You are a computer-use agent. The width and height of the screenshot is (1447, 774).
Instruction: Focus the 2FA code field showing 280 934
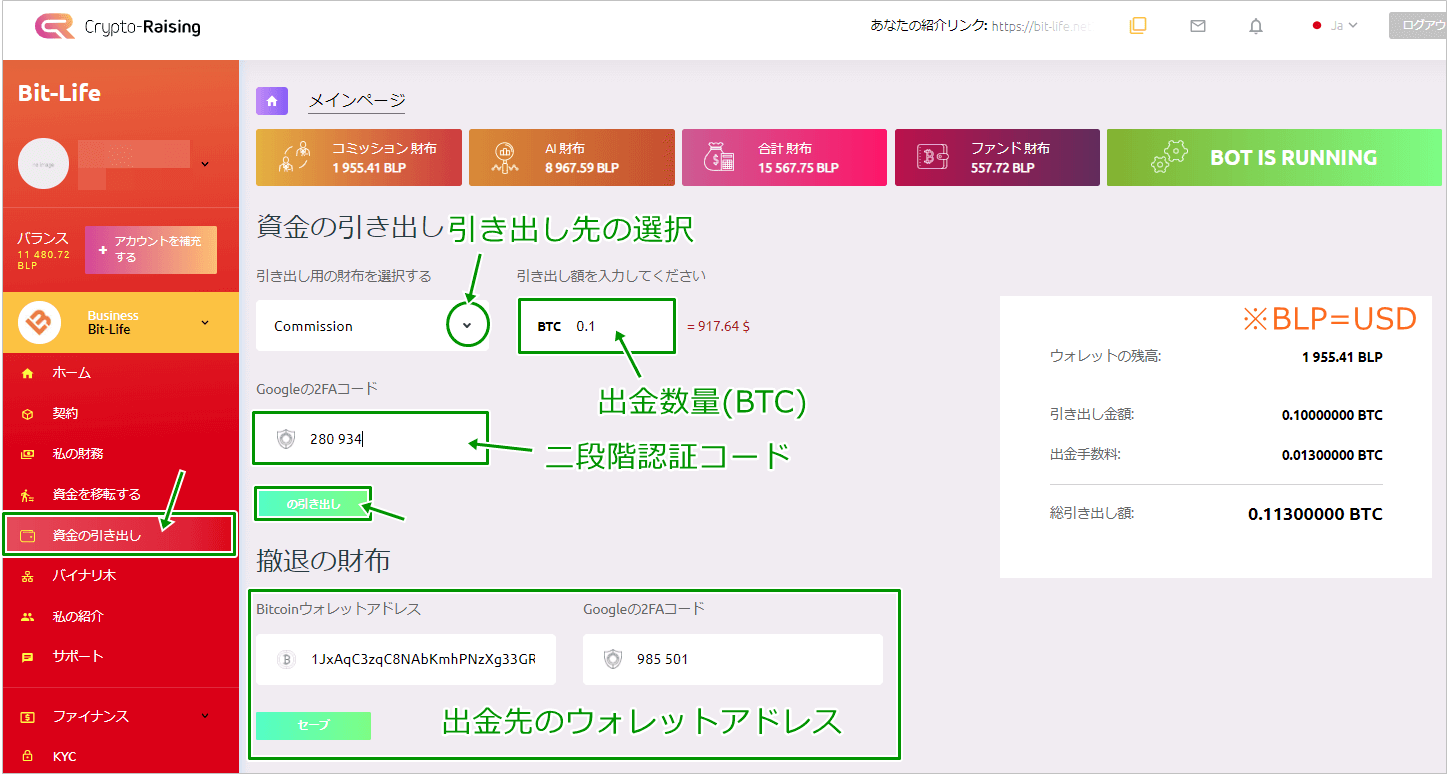[371, 438]
